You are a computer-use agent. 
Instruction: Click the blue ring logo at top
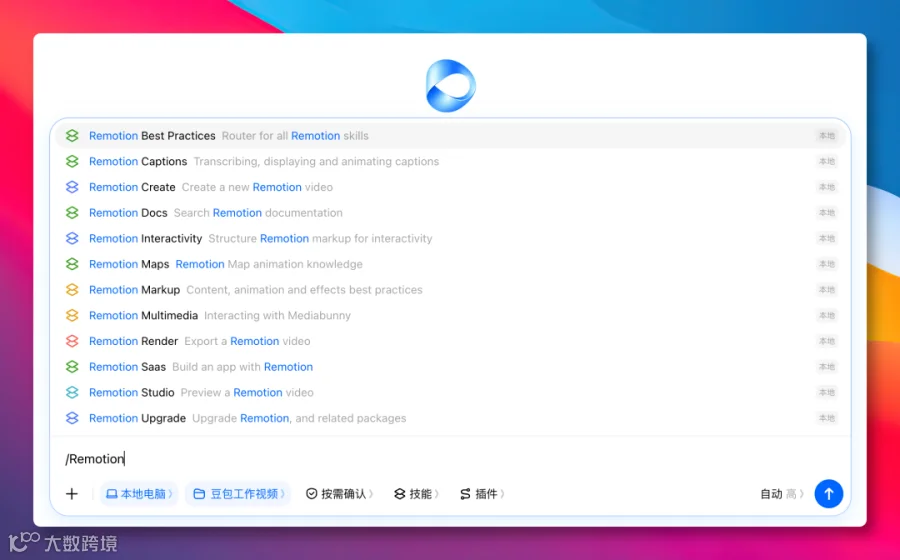pos(451,86)
